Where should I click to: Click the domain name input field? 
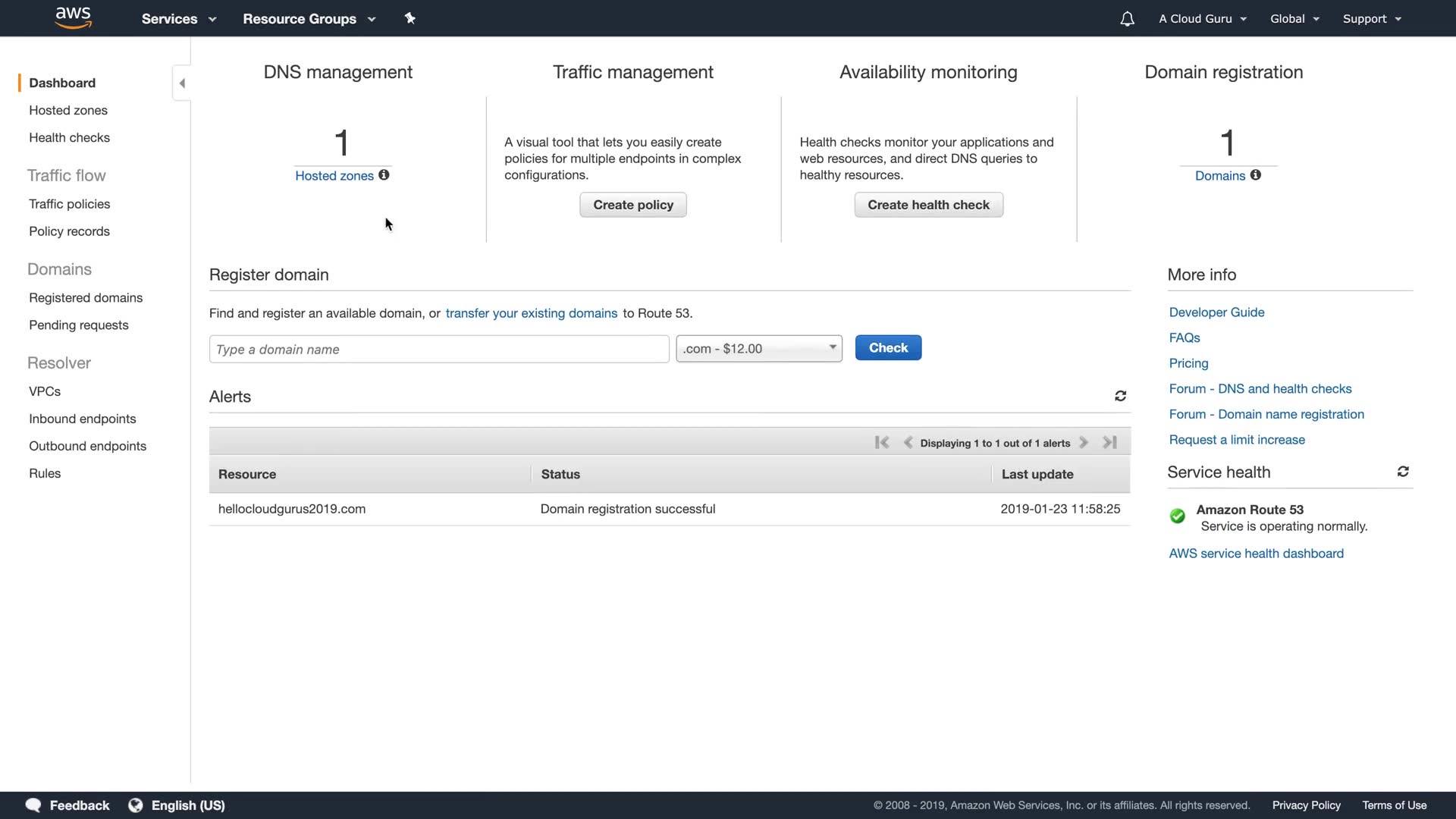(x=438, y=350)
